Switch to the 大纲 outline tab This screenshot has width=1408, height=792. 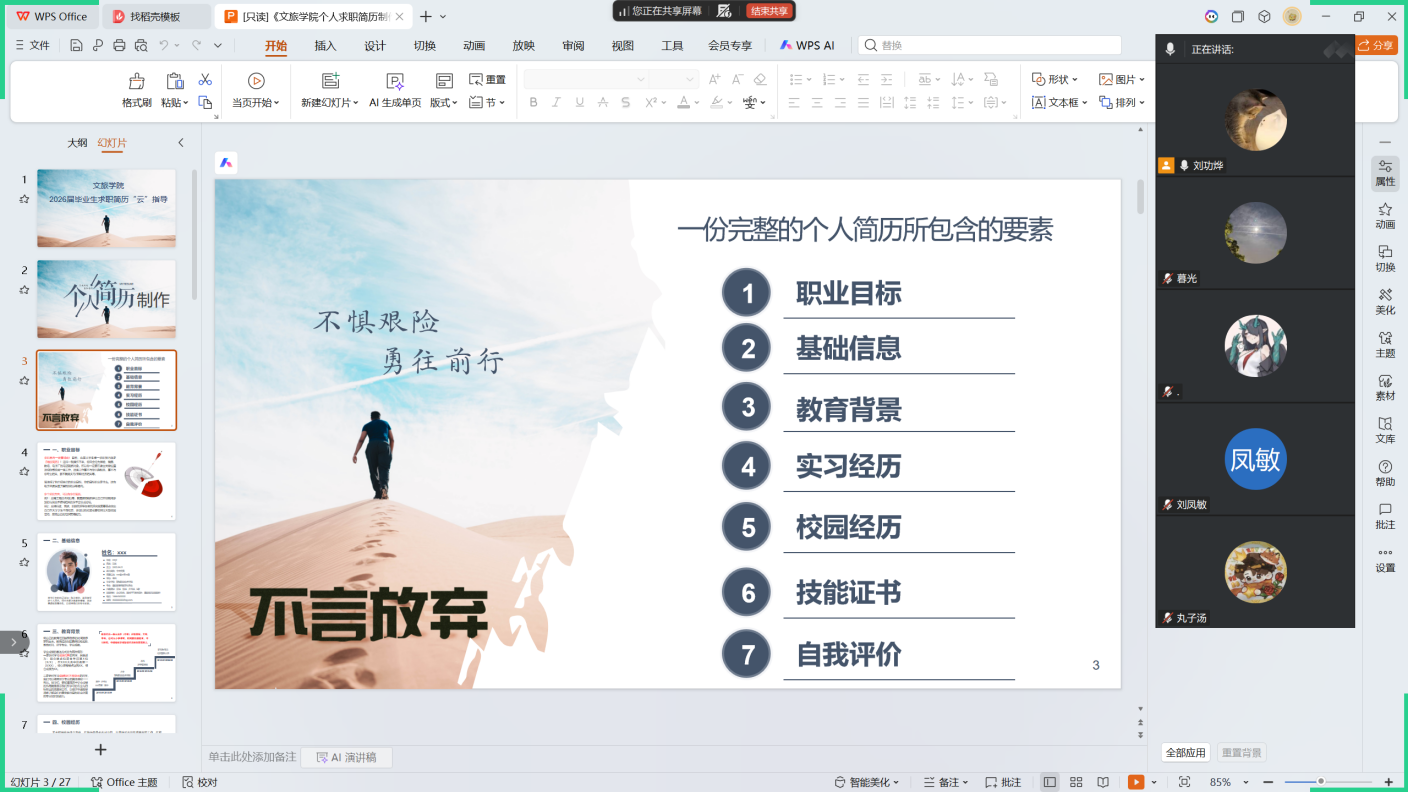[77, 143]
